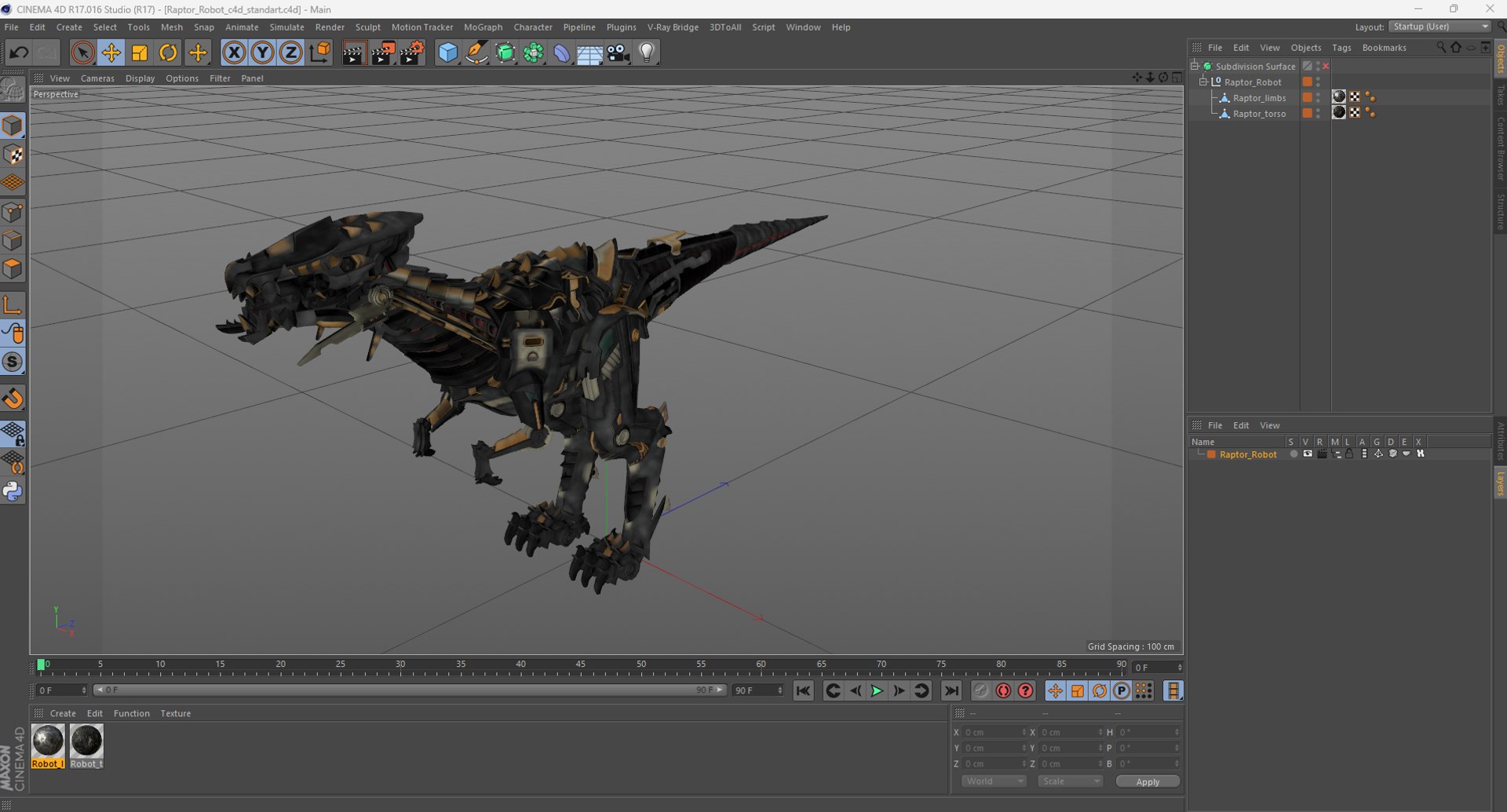Image resolution: width=1507 pixels, height=812 pixels.
Task: Open Object Manager Tags menu
Action: pyautogui.click(x=1341, y=48)
